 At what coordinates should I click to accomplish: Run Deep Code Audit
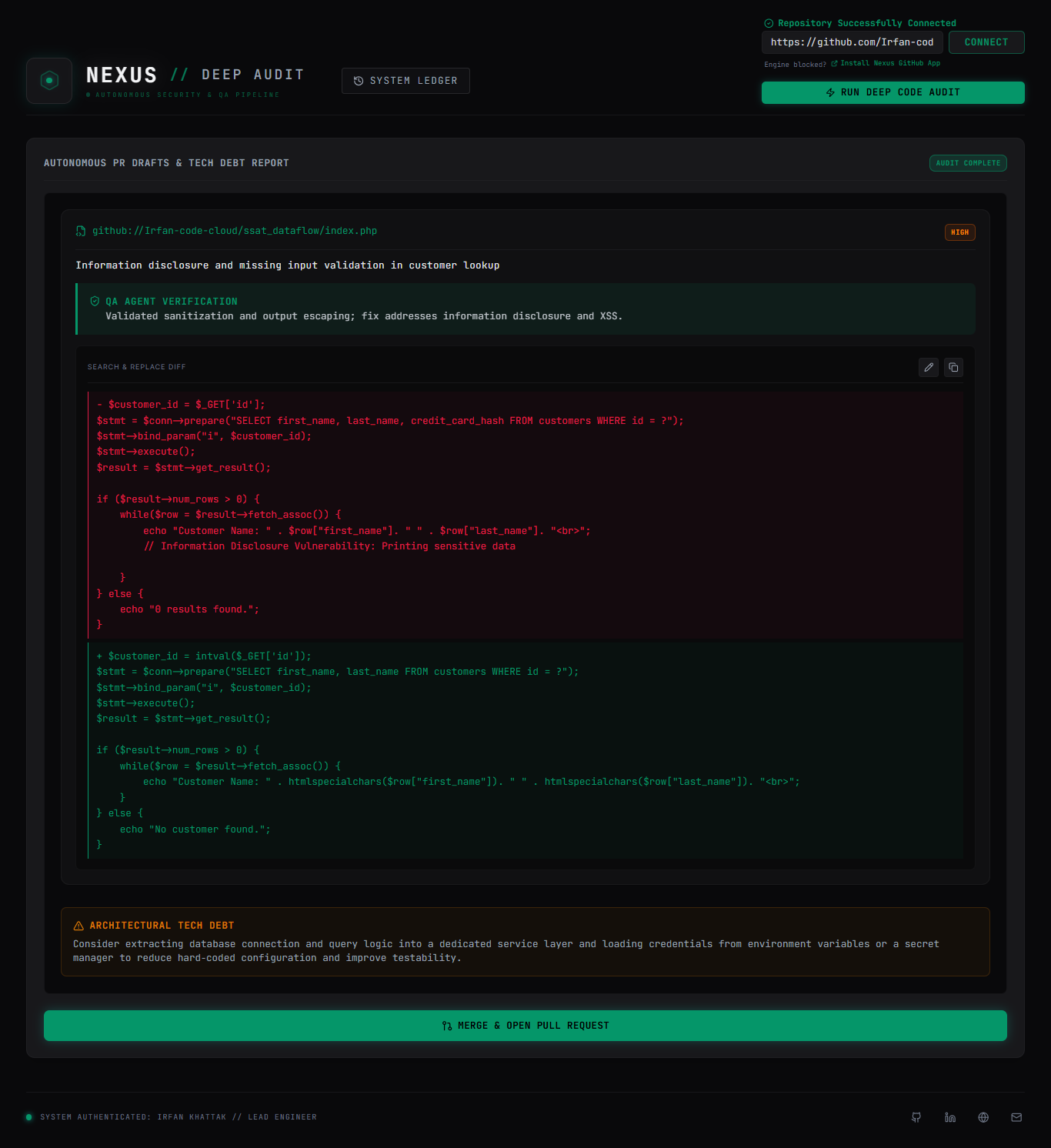(893, 92)
